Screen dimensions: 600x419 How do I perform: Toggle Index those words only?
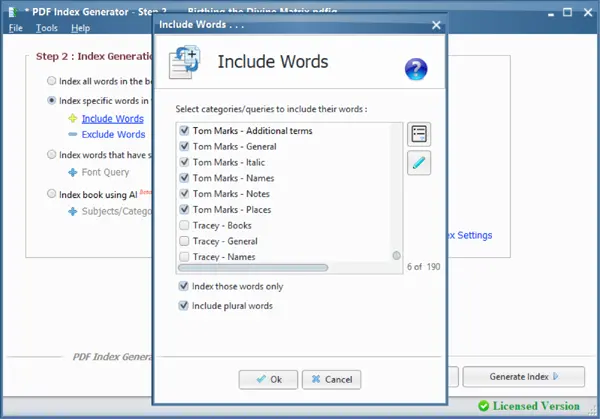coord(184,286)
